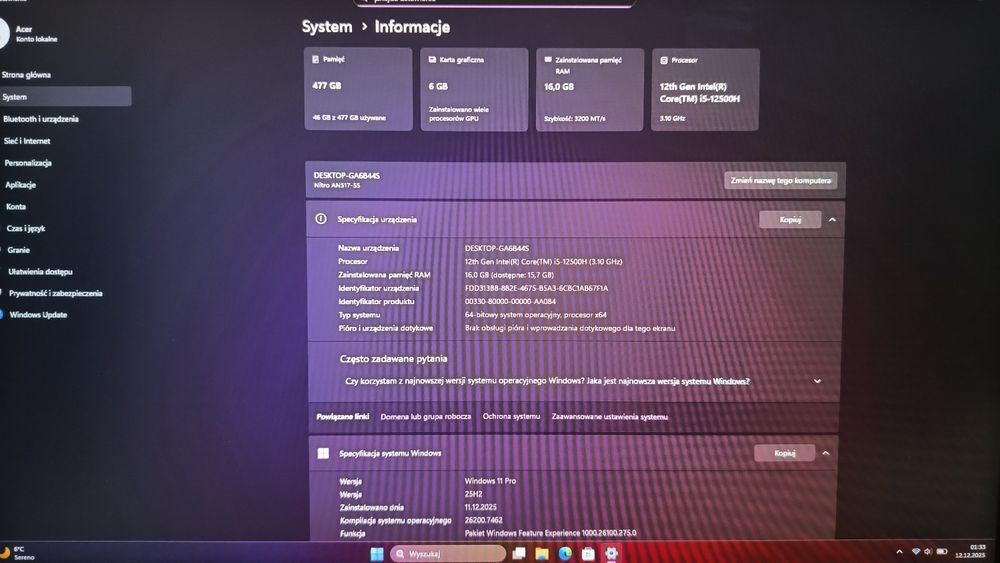Click 12th Gen Intel Core i5-12500H on Procesor card

(x=700, y=92)
